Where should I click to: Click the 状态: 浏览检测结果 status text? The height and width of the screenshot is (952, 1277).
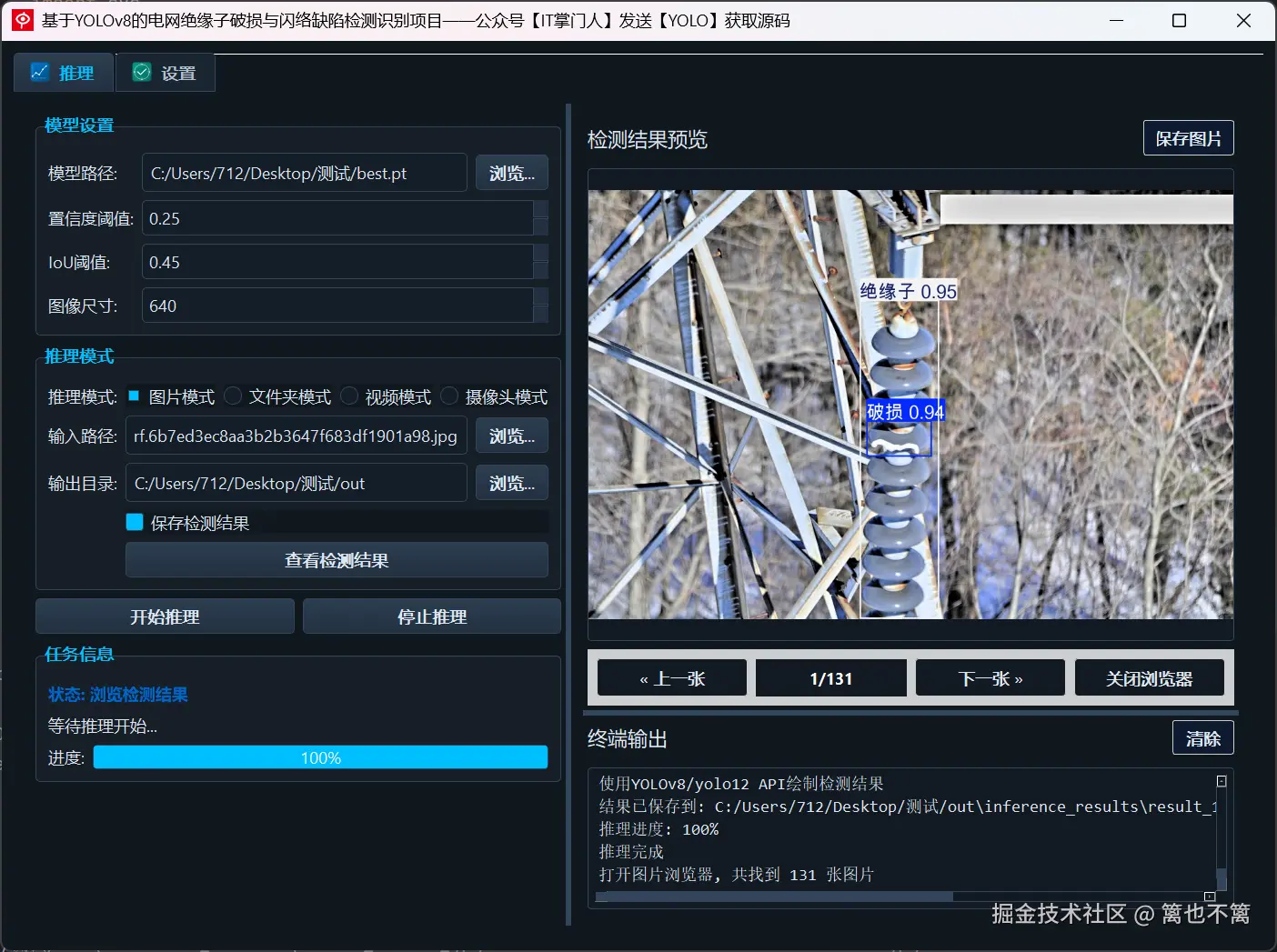[x=118, y=695]
